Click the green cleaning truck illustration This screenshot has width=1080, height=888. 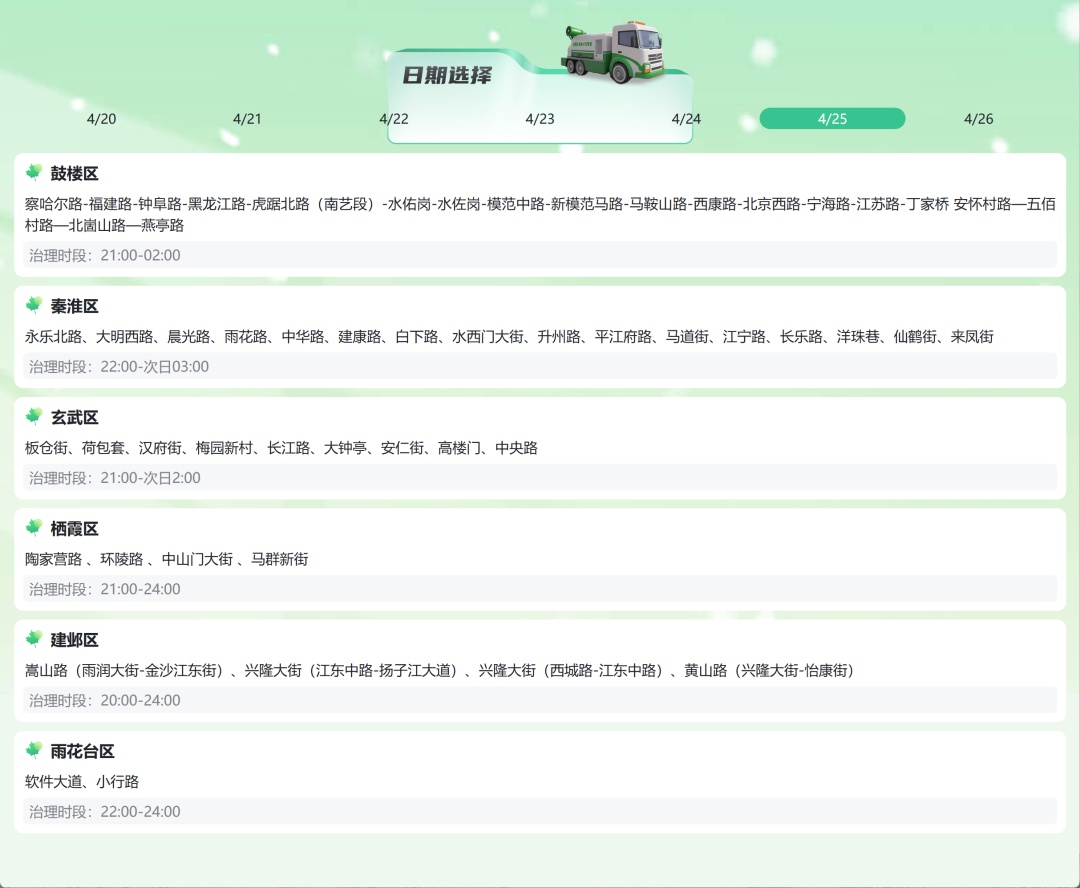[614, 52]
